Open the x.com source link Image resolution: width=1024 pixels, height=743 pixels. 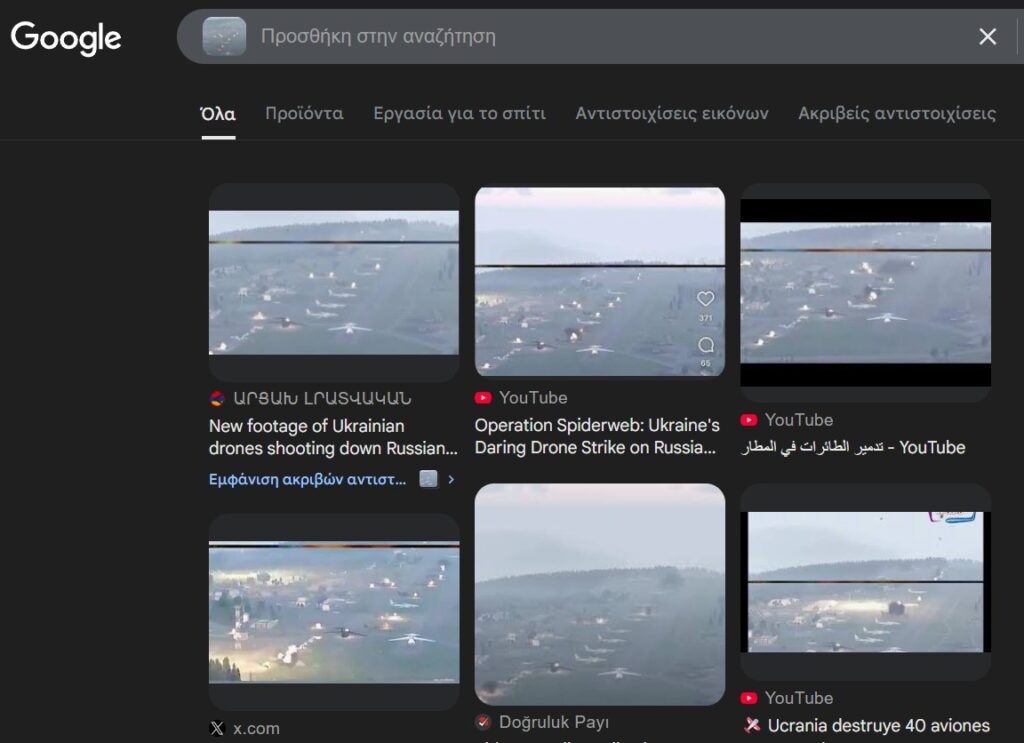pos(257,728)
